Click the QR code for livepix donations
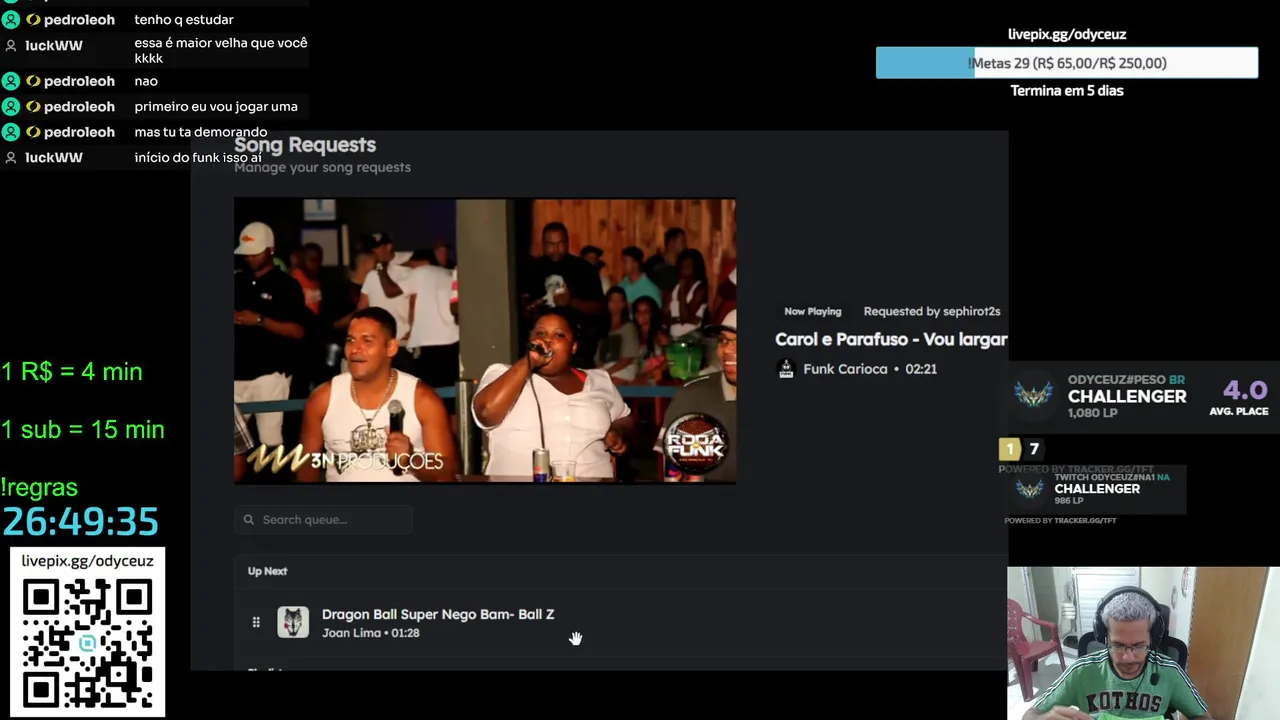The height and width of the screenshot is (720, 1280). pos(87,644)
